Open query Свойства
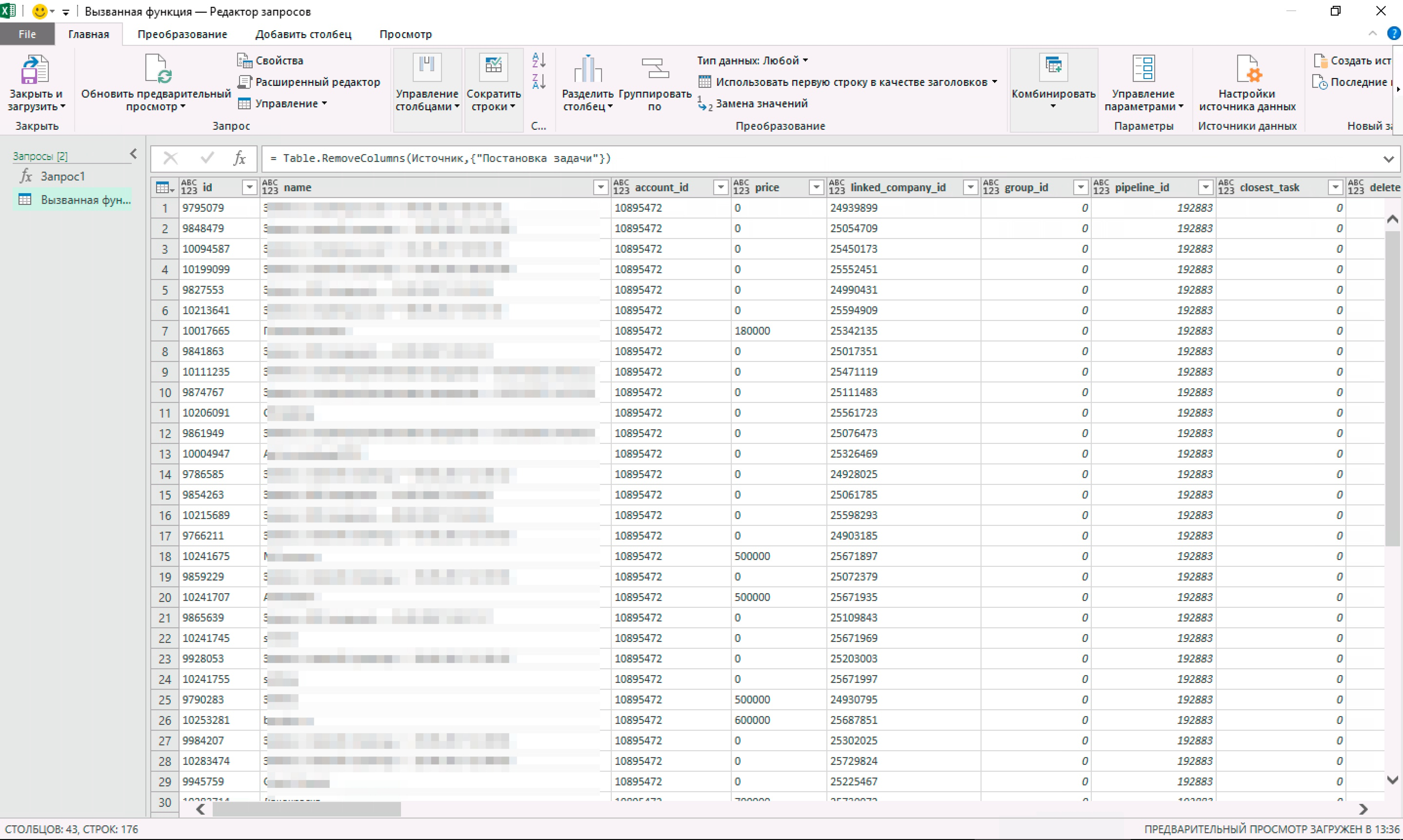This screenshot has width=1403, height=840. click(x=270, y=60)
